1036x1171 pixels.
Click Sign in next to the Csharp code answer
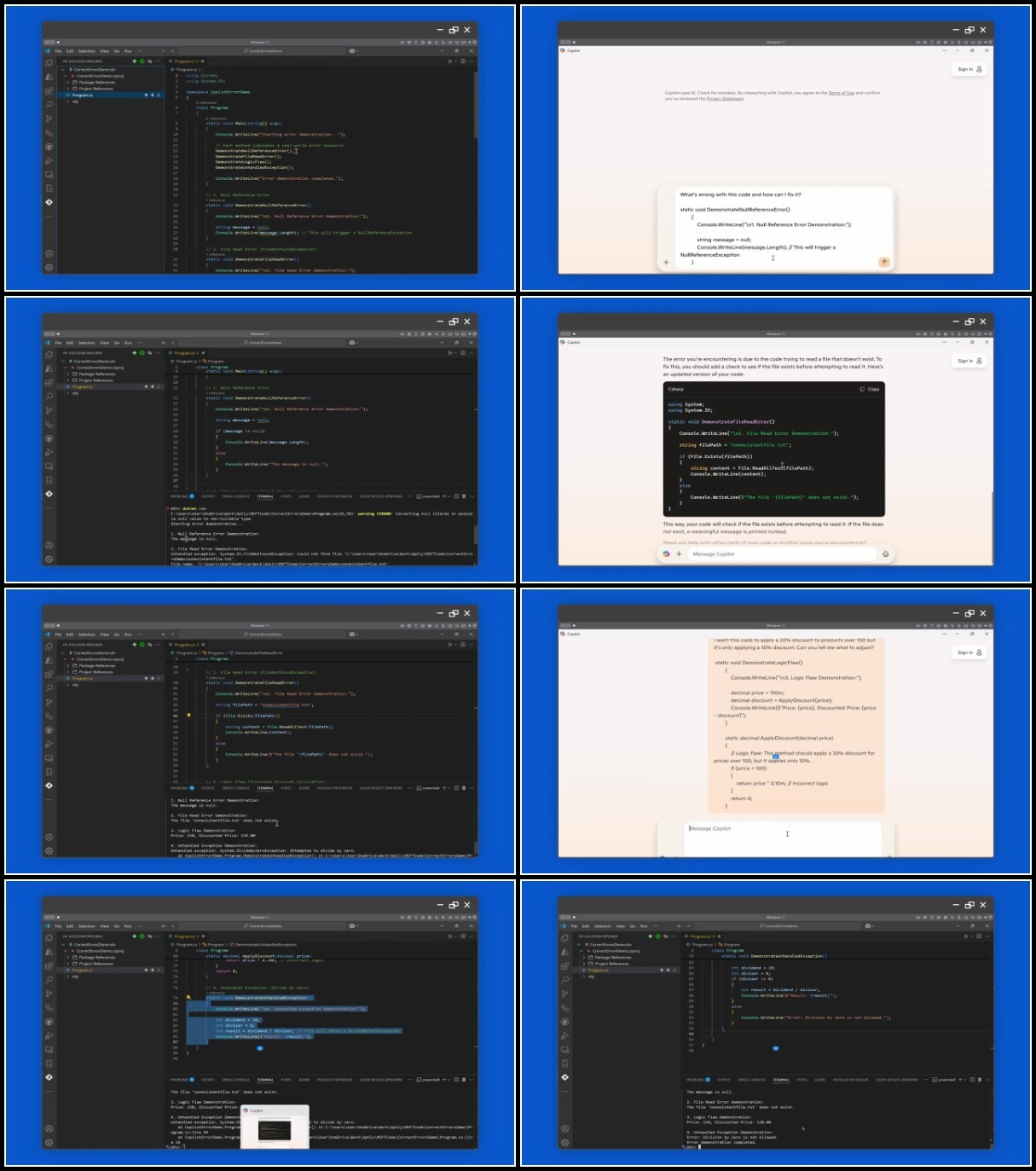point(969,361)
